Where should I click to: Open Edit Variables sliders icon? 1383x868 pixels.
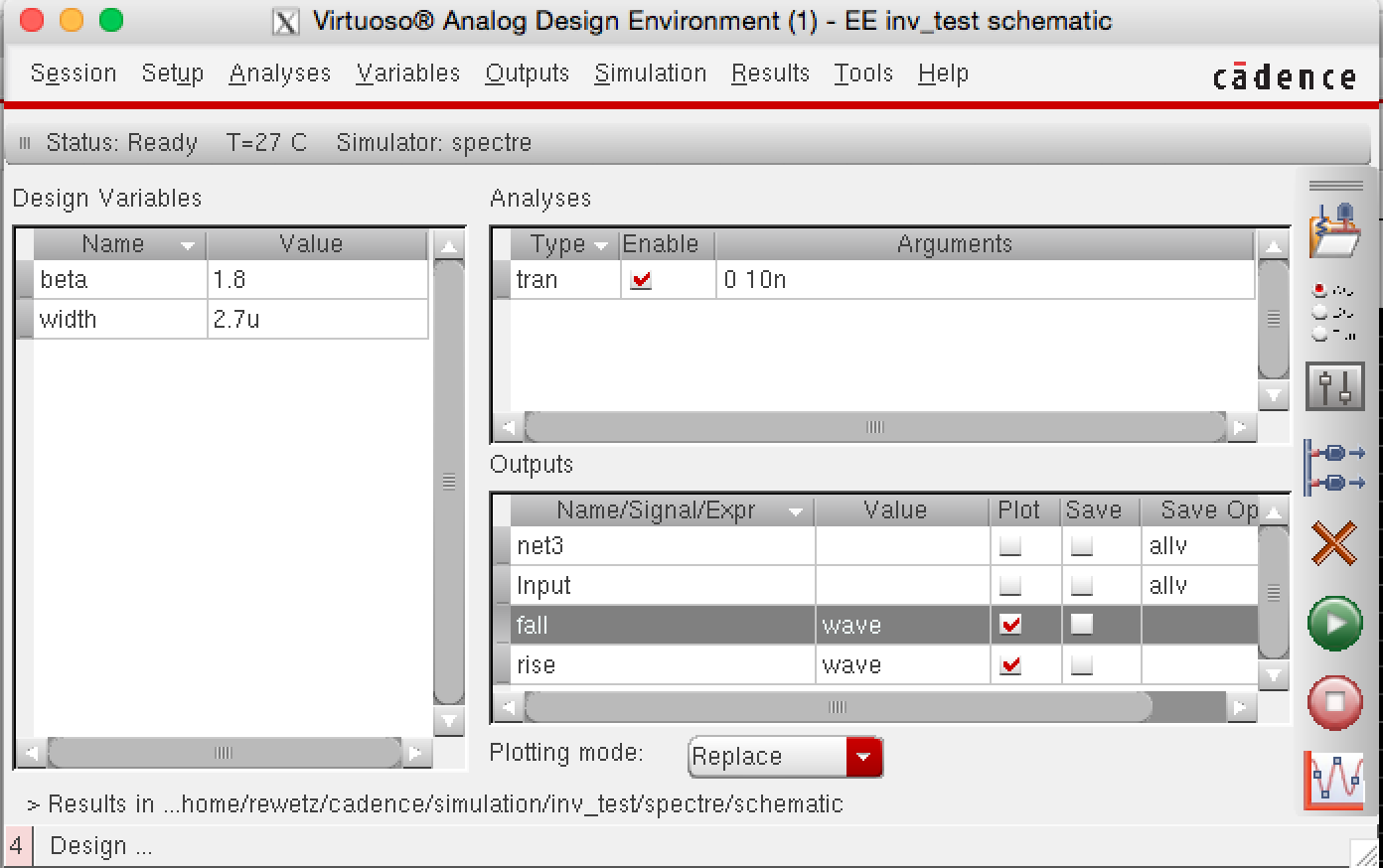click(x=1334, y=386)
